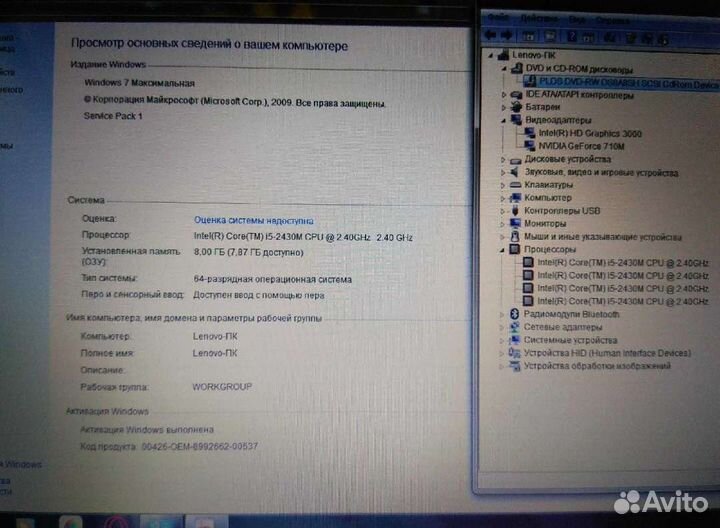
Task: Click Активация Windows выполнена text
Action: point(147,430)
